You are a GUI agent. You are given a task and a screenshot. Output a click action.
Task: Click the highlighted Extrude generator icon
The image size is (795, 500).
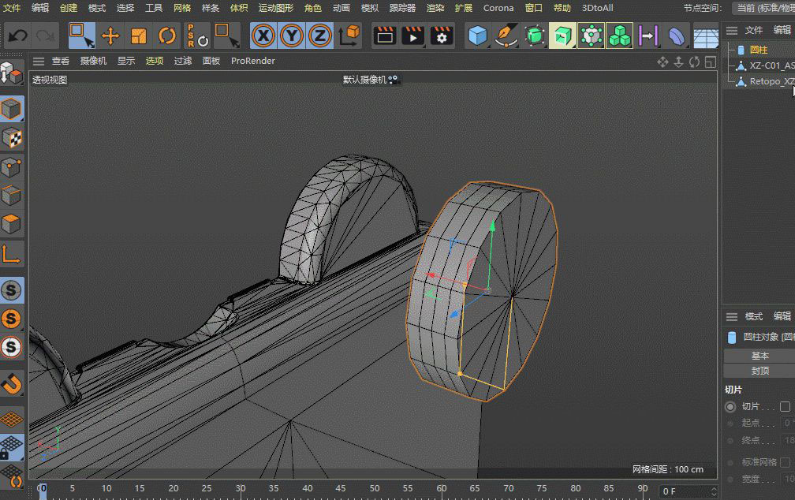pyautogui.click(x=563, y=36)
